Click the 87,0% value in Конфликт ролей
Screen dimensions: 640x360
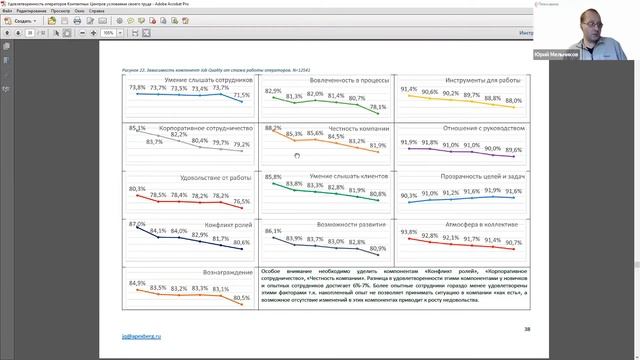coord(137,224)
